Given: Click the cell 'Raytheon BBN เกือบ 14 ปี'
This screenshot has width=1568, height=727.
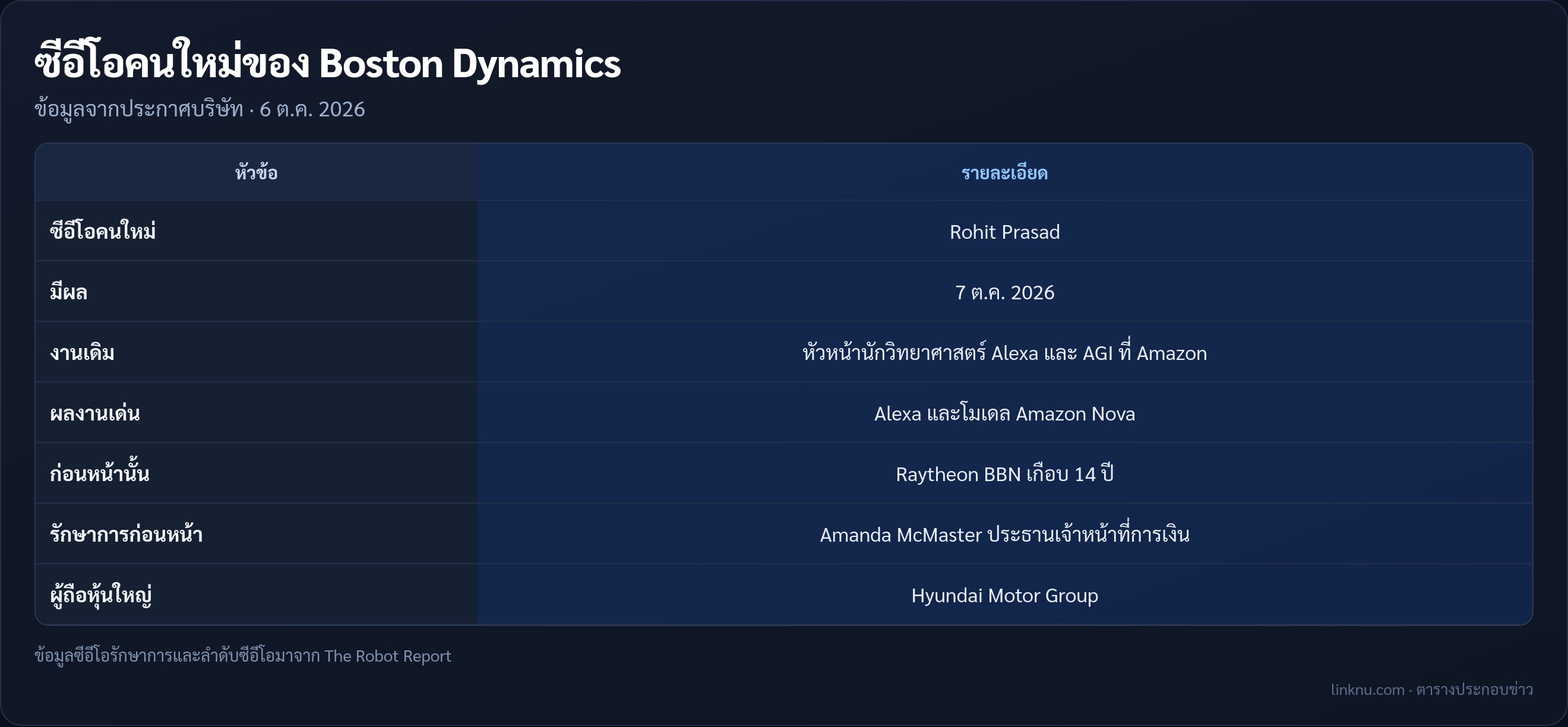Looking at the screenshot, I should coord(1004,473).
